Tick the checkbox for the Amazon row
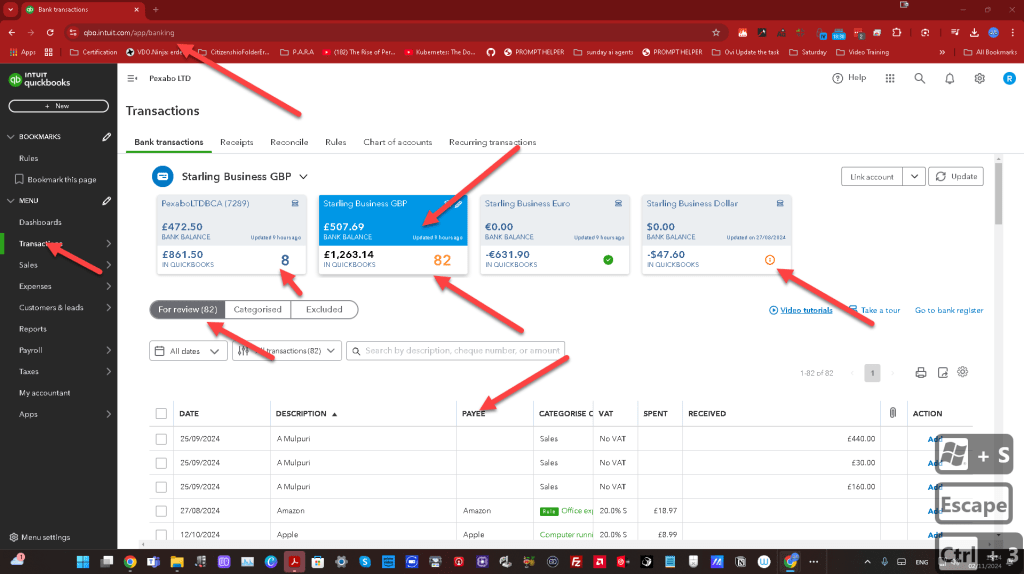This screenshot has height=574, width=1024. tap(161, 511)
